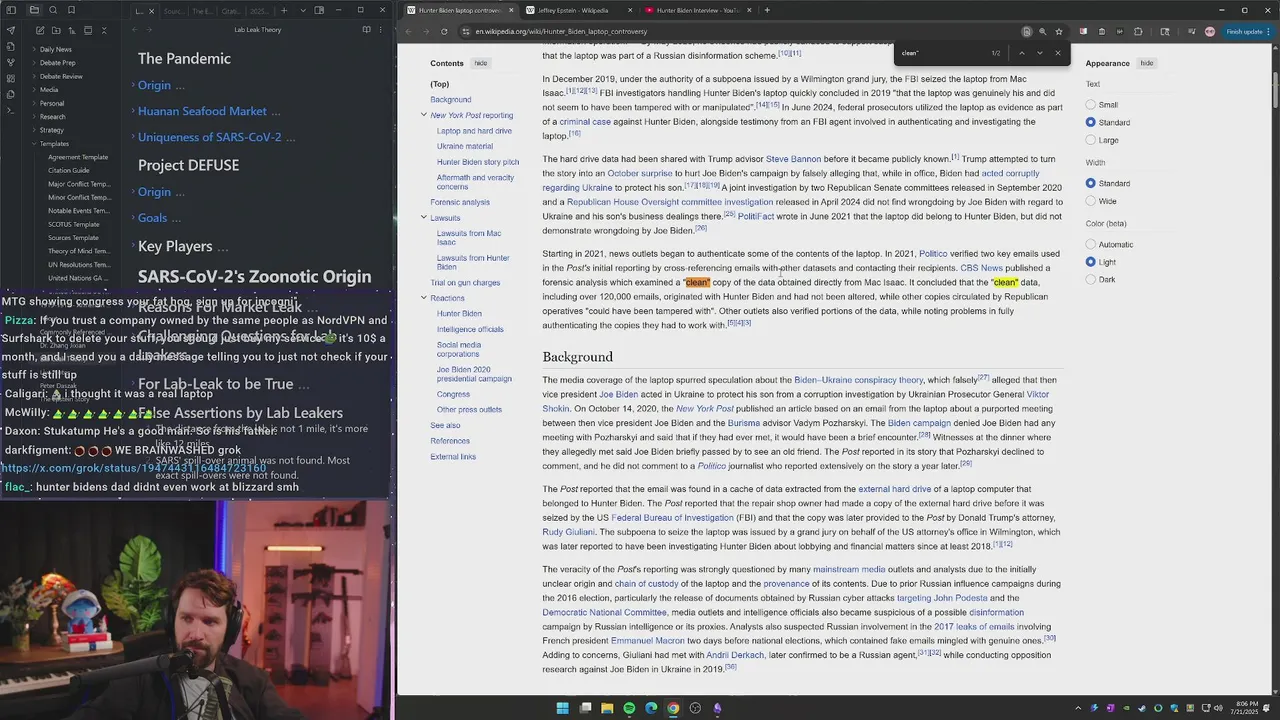This screenshot has height=720, width=1280.
Task: Hide the Contents sidebar
Action: pyautogui.click(x=481, y=63)
